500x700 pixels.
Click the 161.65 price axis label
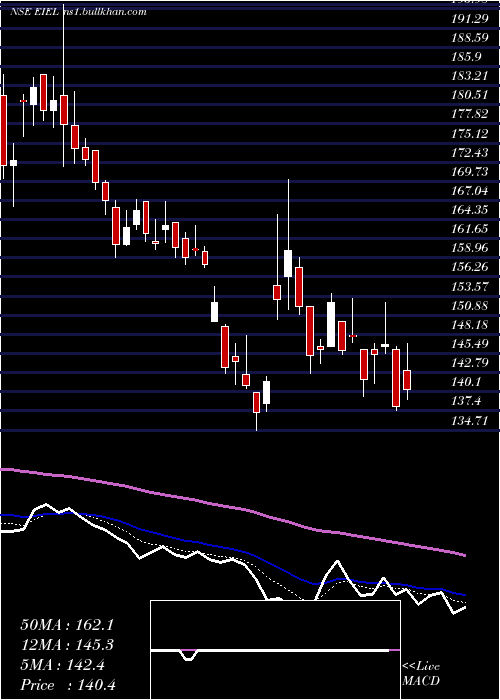(470, 229)
